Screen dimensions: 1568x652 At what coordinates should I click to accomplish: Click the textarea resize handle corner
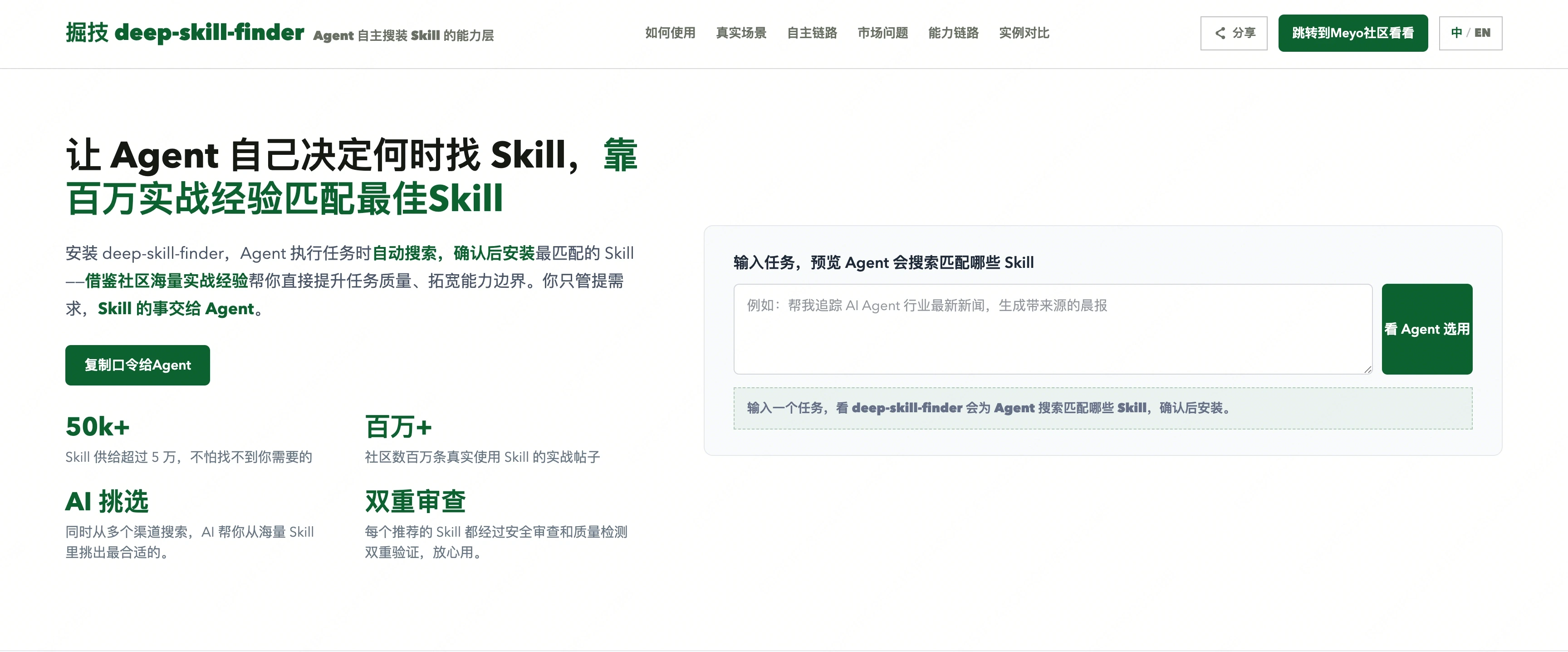[x=1367, y=369]
